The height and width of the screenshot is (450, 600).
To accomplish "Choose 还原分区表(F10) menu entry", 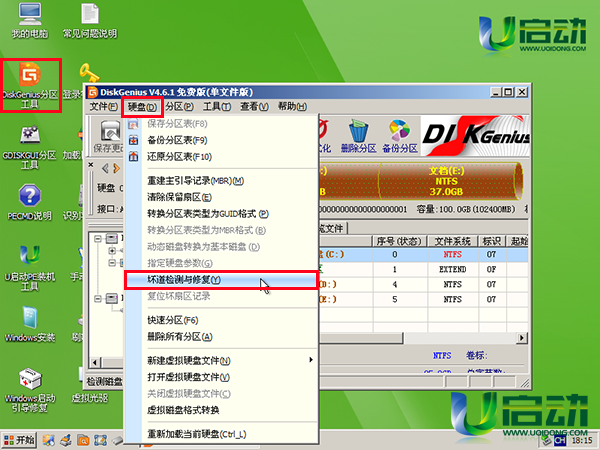I will [222, 157].
